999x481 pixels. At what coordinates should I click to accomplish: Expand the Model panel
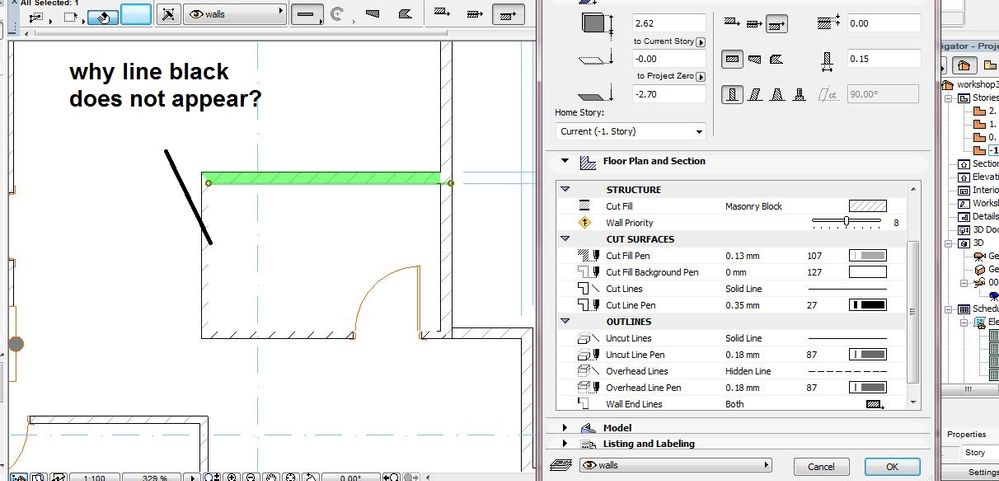point(564,427)
